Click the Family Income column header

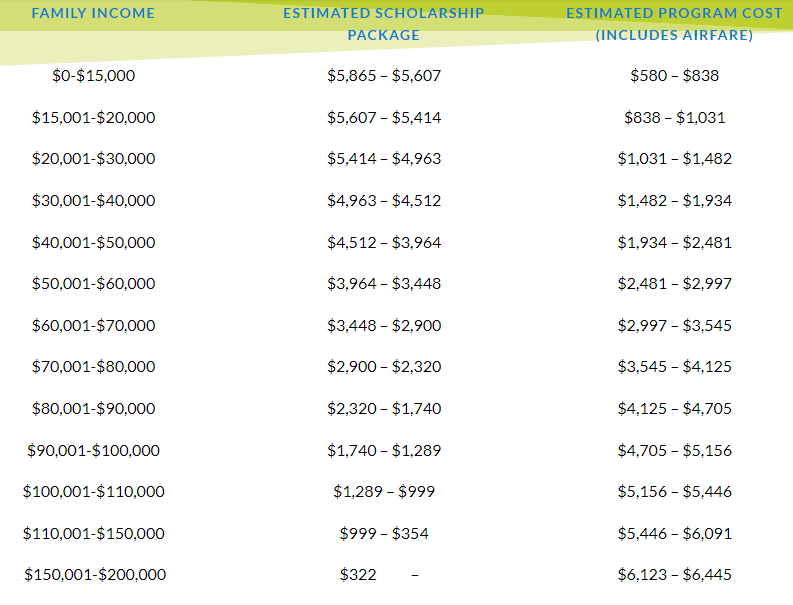click(x=94, y=13)
